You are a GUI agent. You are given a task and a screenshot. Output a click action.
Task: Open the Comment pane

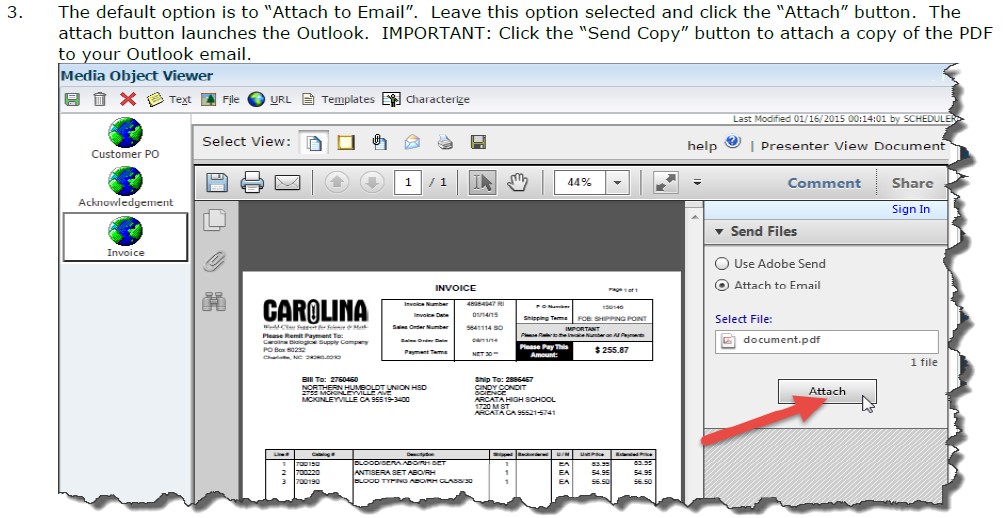click(x=824, y=183)
